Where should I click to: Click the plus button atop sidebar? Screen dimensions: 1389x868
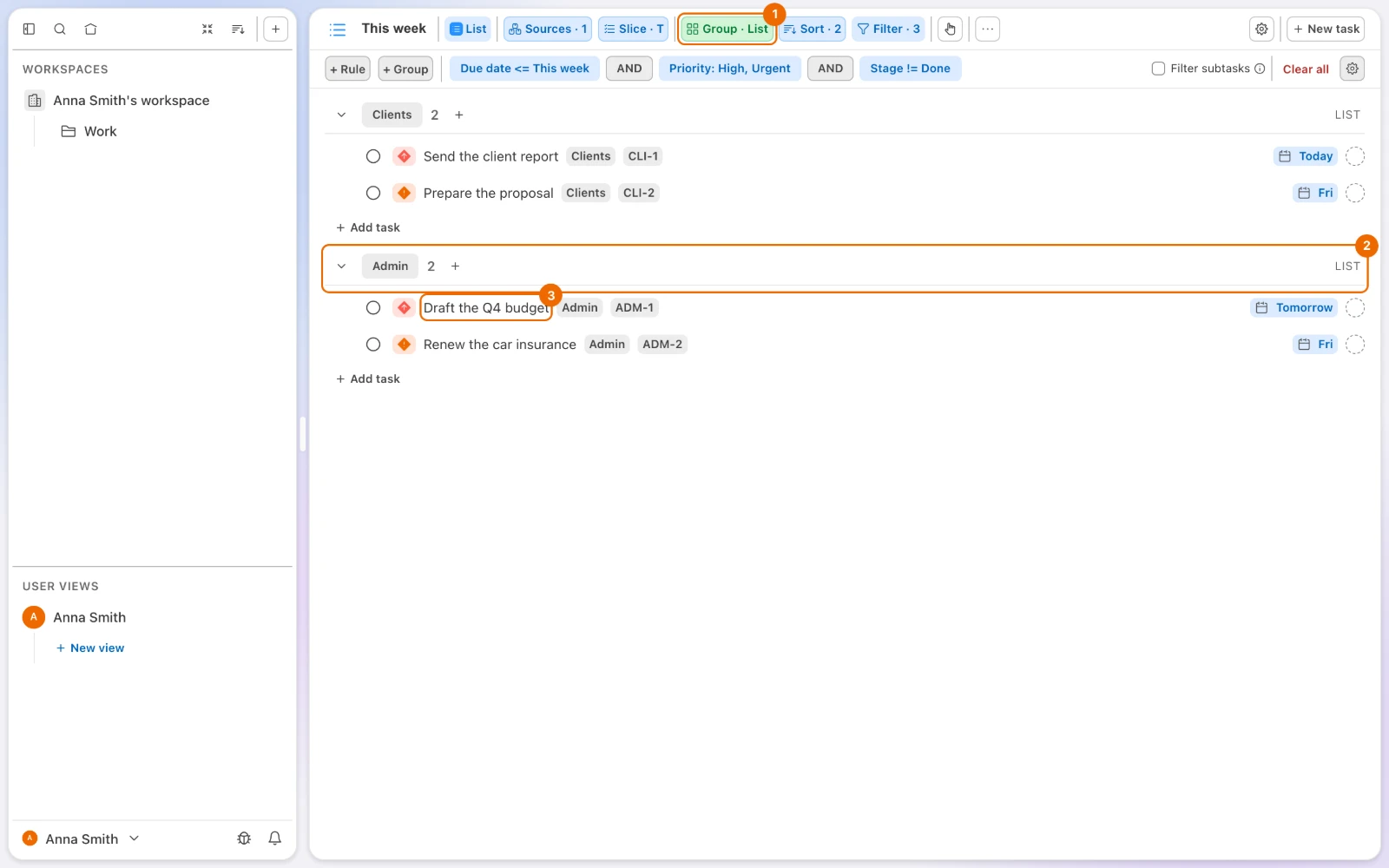coord(275,29)
